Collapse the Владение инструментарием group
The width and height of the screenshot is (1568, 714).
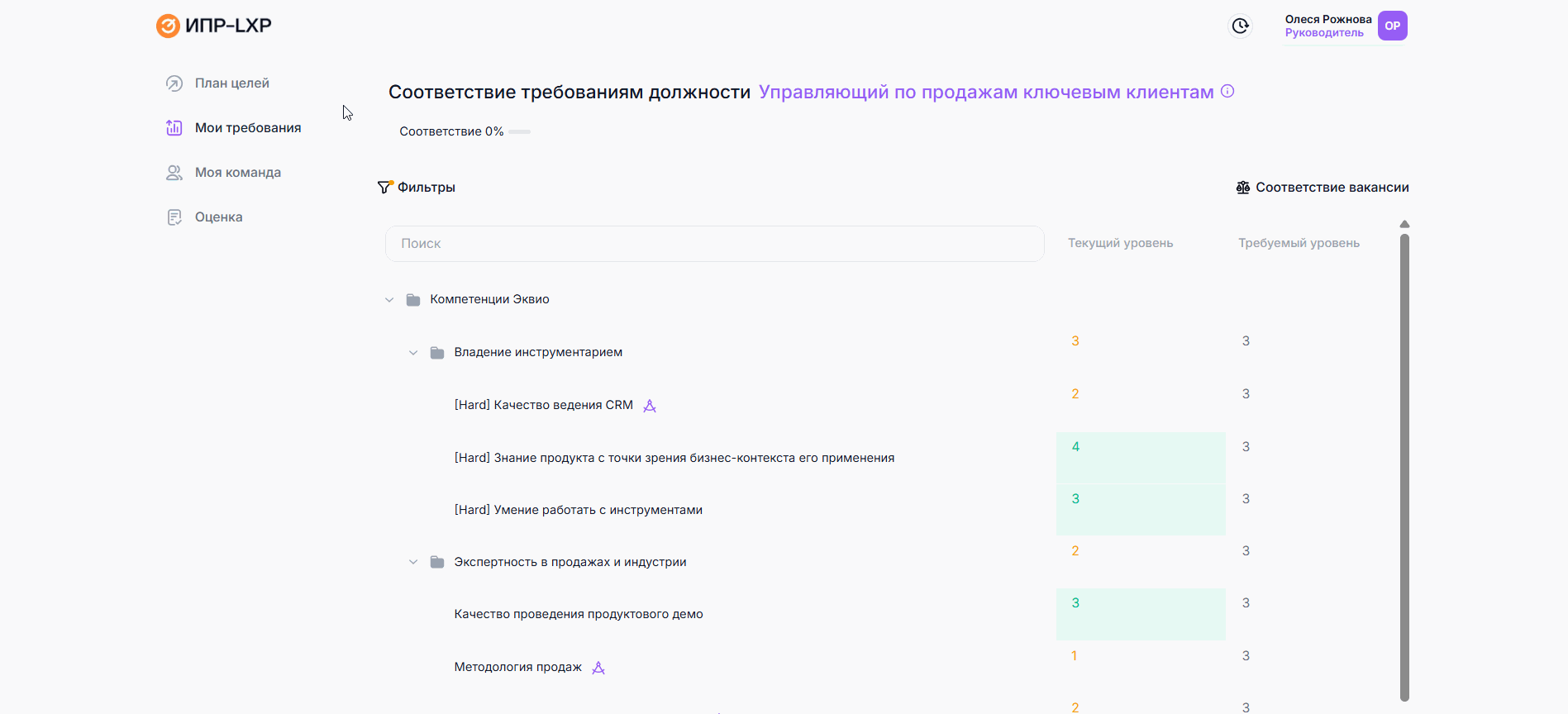tap(413, 353)
